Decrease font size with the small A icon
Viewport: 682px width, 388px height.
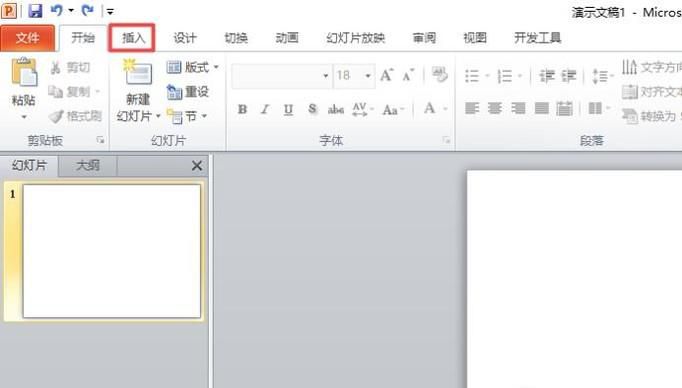tap(408, 76)
